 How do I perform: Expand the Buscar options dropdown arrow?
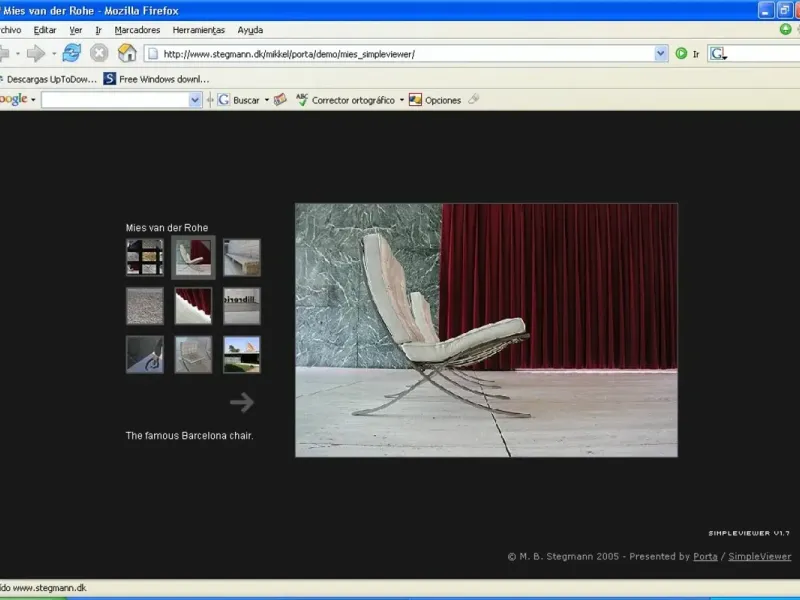tap(267, 100)
